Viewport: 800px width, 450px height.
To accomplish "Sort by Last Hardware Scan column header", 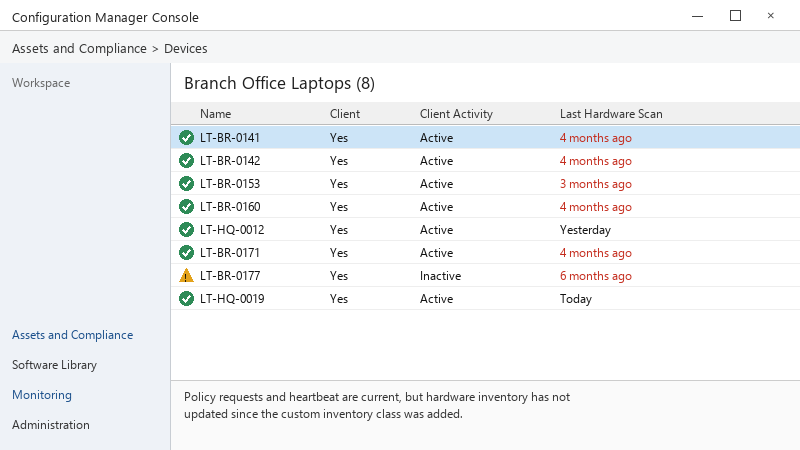I will coord(611,114).
